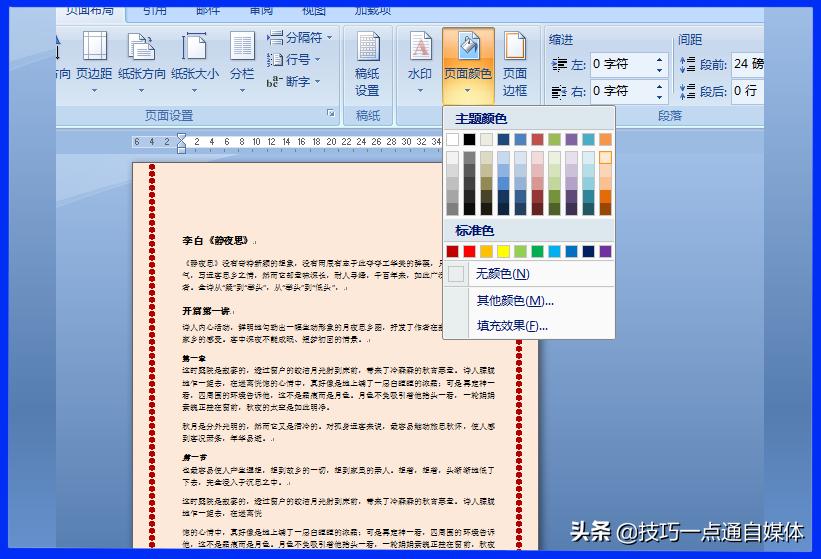
Task: Open the 纸张大小 paper size list
Action: [x=194, y=62]
